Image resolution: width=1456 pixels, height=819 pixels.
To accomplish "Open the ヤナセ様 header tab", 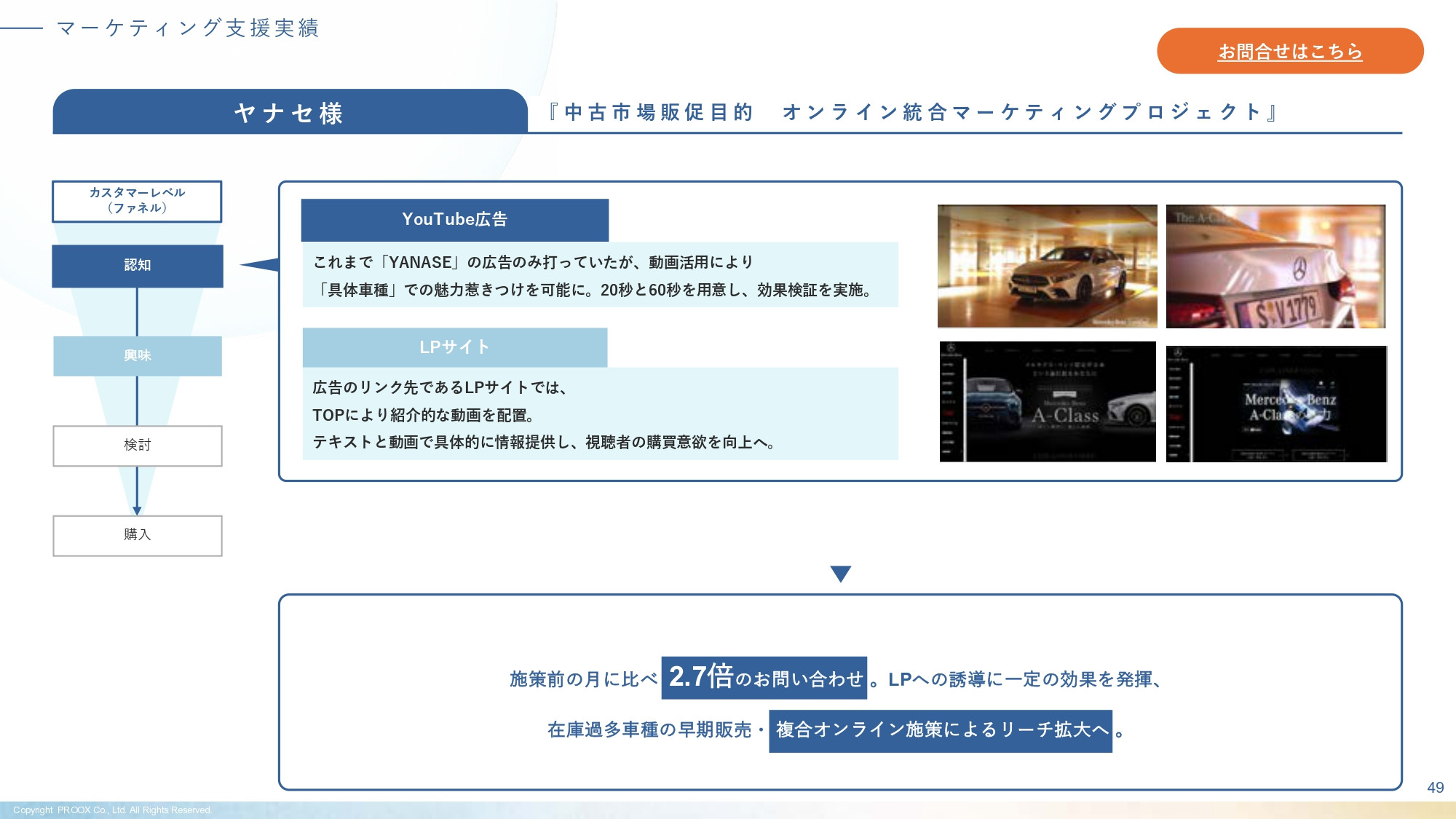I will click(288, 113).
